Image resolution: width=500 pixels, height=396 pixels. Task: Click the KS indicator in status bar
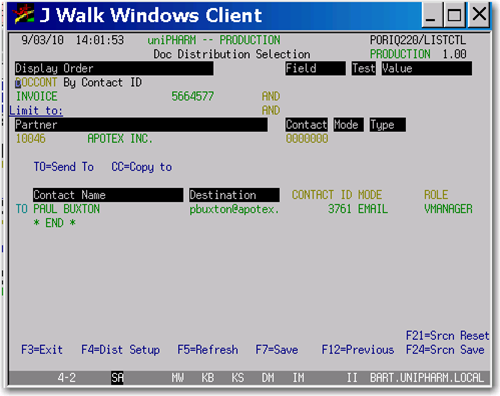(237, 378)
